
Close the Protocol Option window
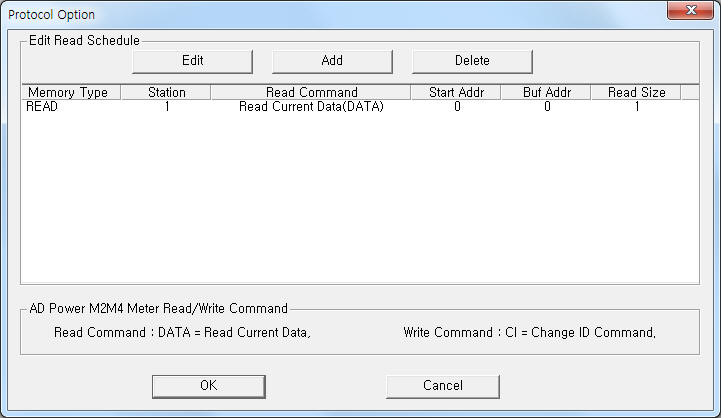[x=690, y=10]
